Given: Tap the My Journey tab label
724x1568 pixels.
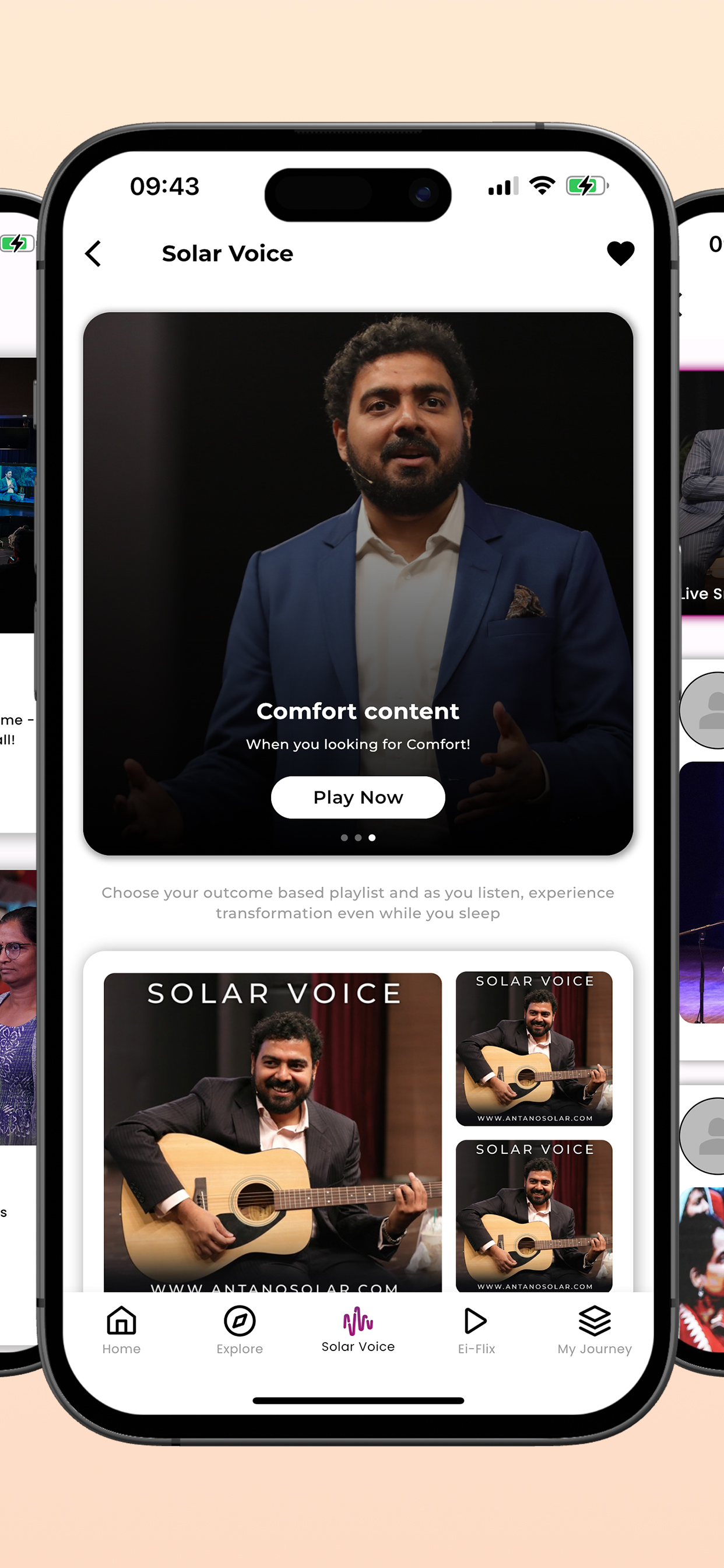Looking at the screenshot, I should coord(595,1349).
